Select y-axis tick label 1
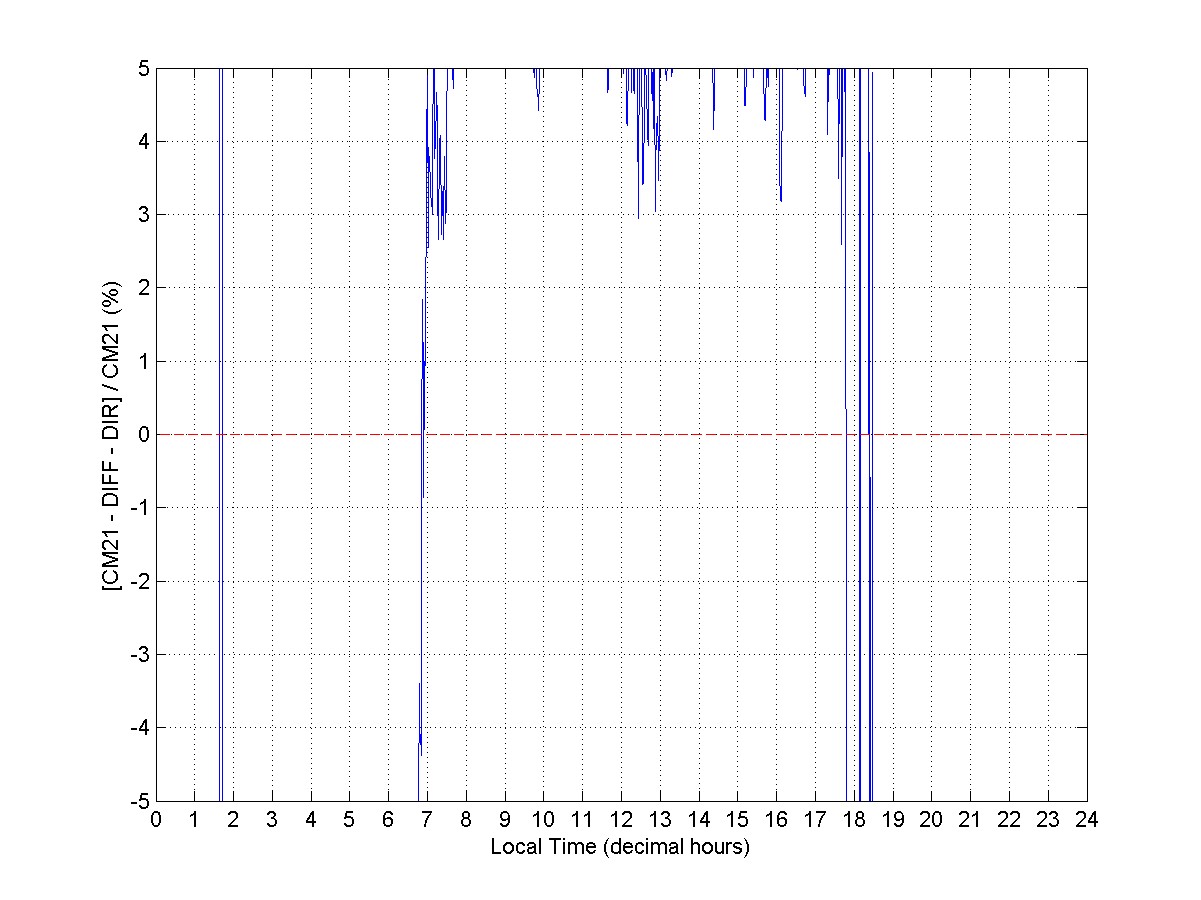 coord(144,361)
